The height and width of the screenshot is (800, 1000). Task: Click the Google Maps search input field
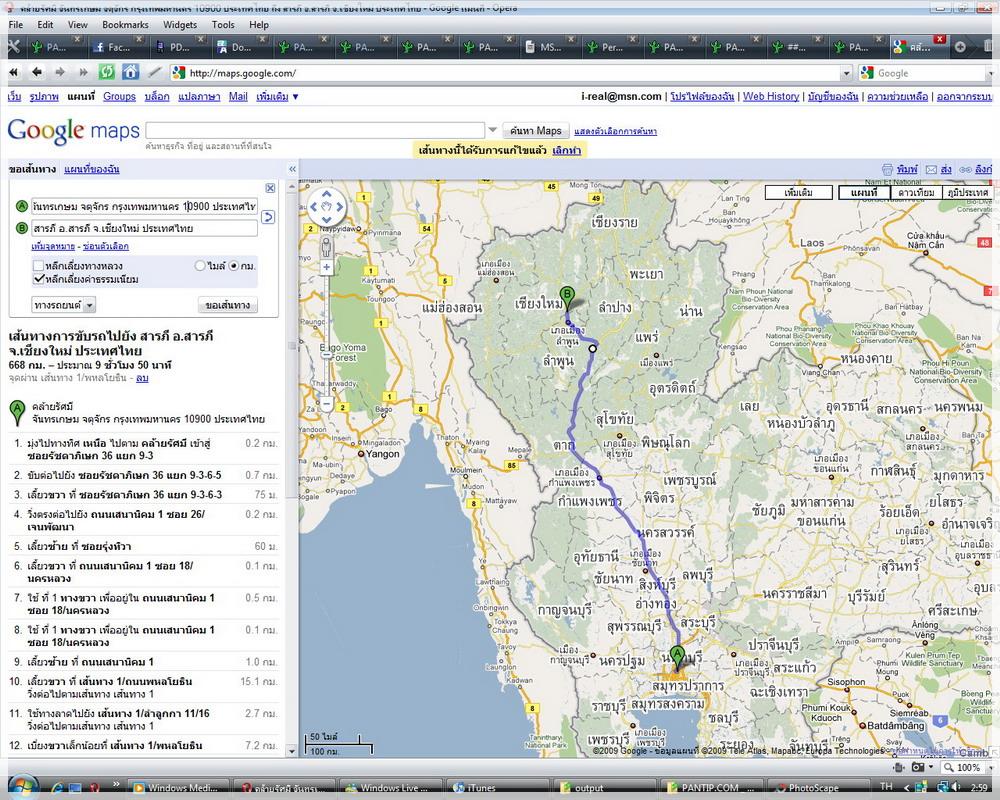[315, 131]
